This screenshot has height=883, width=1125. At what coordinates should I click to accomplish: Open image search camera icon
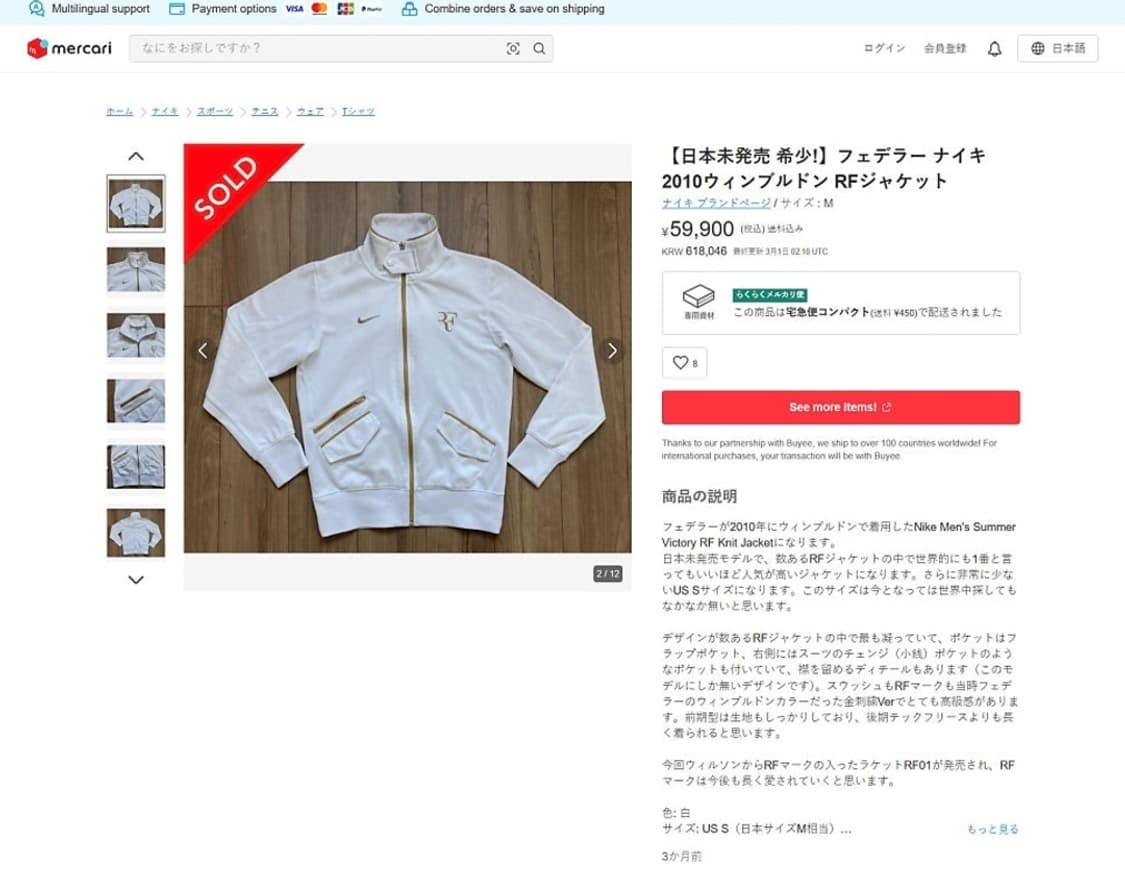click(x=513, y=48)
